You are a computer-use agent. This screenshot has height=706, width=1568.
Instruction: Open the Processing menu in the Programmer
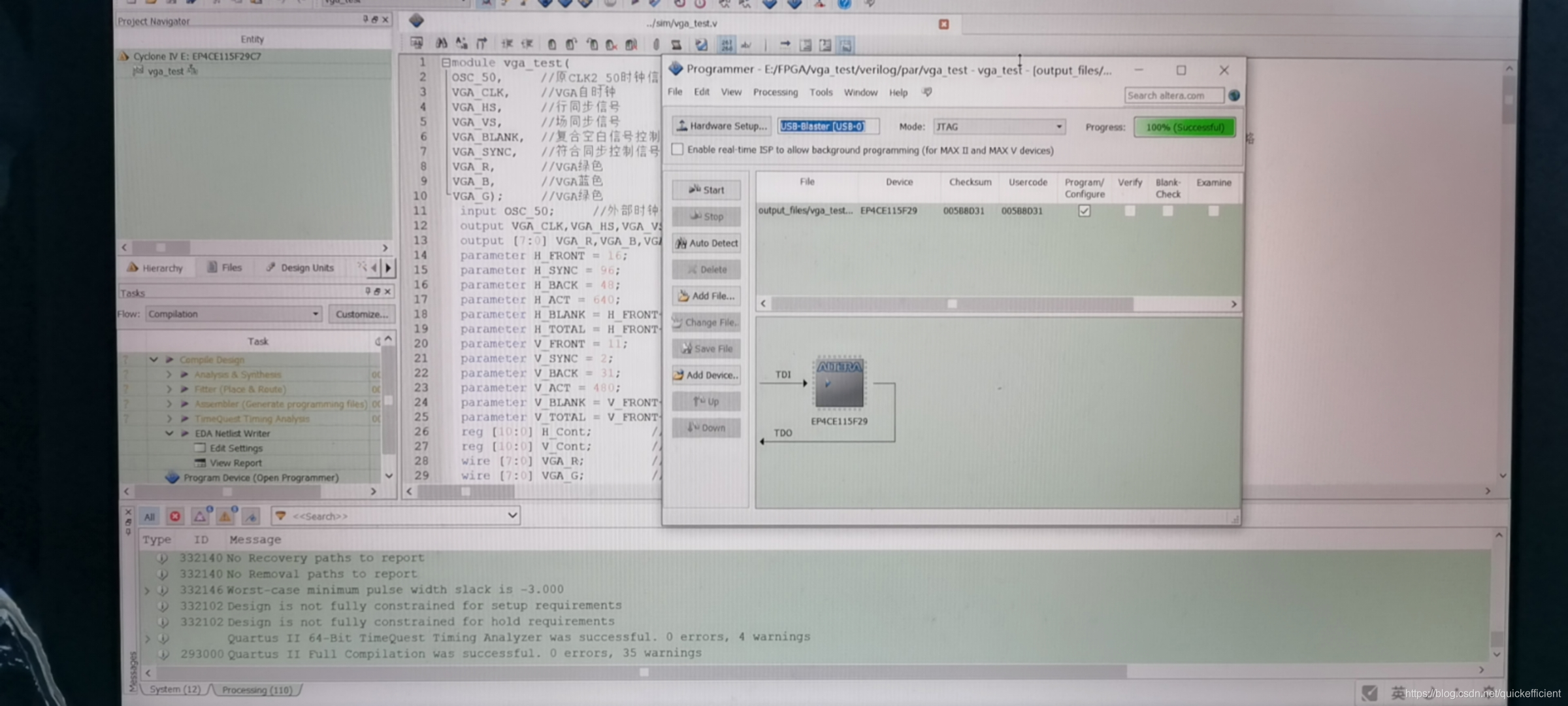(775, 92)
